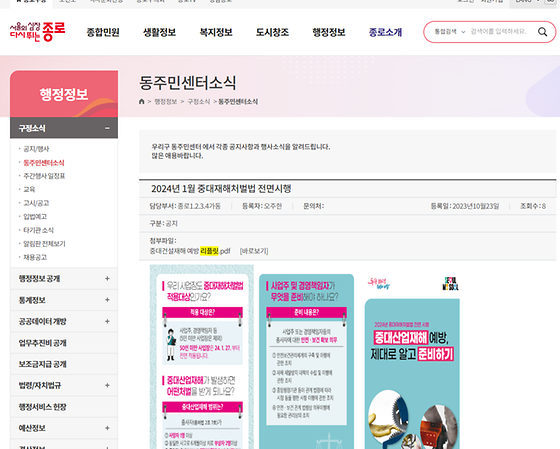Click the [바로보기] preview link
Screen dimensions: 560x449
tap(254, 251)
